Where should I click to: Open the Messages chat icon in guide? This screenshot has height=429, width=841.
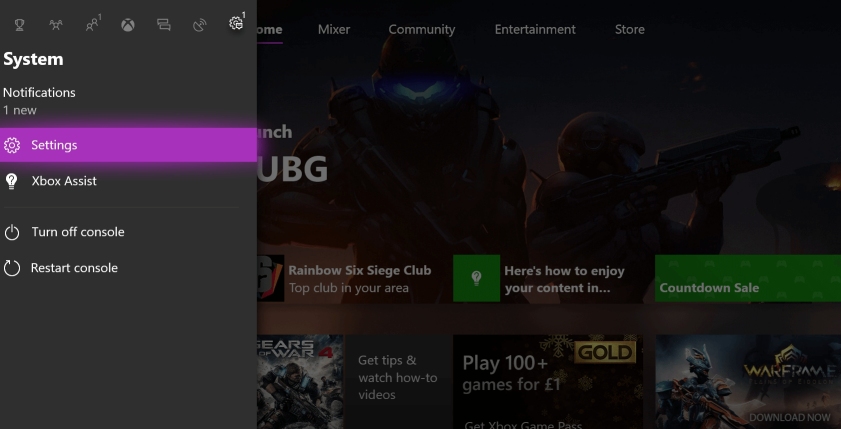pos(164,25)
